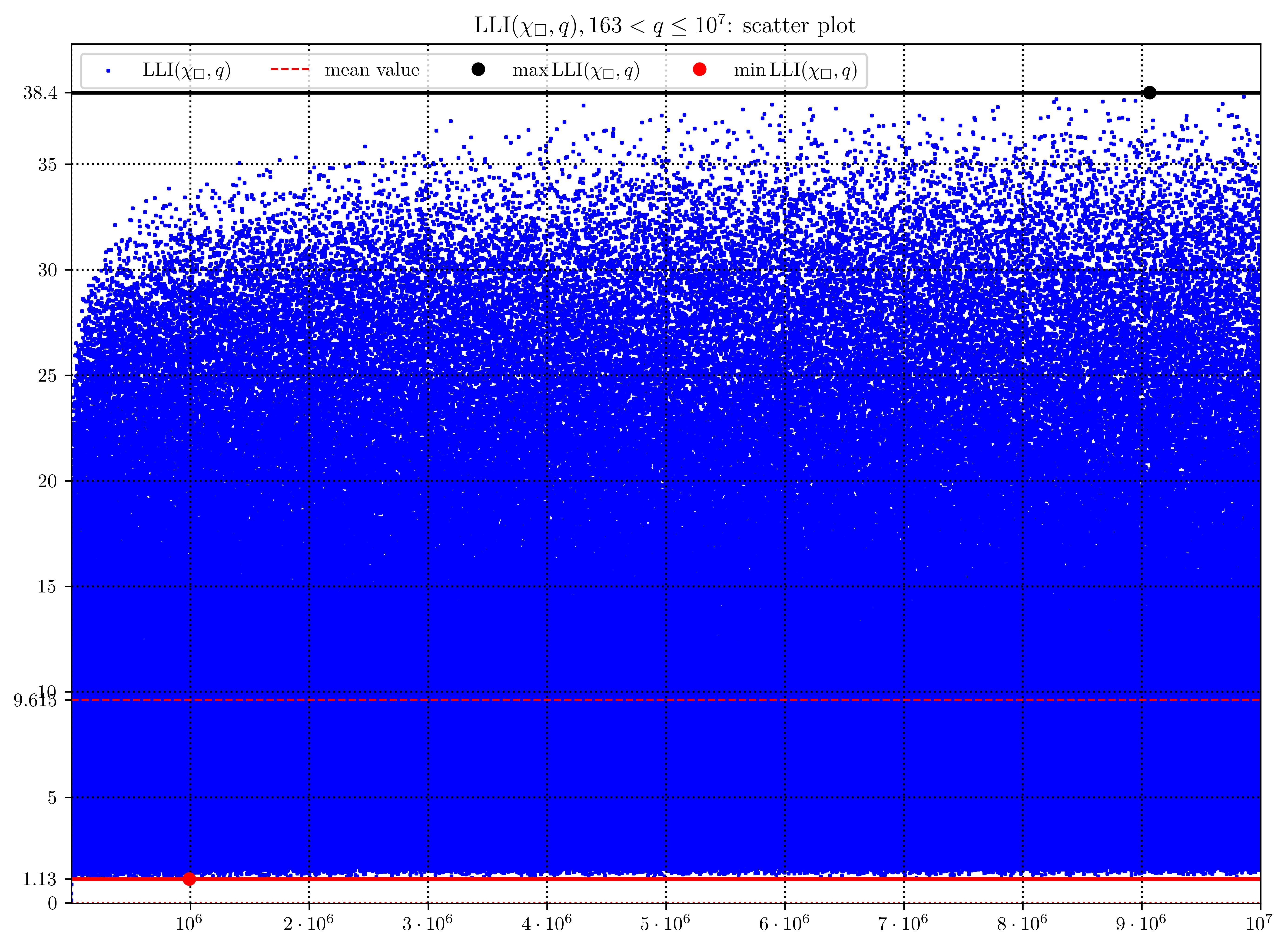The height and width of the screenshot is (948, 1288).
Task: Click the 38.4 y-axis tick label
Action: (40, 93)
